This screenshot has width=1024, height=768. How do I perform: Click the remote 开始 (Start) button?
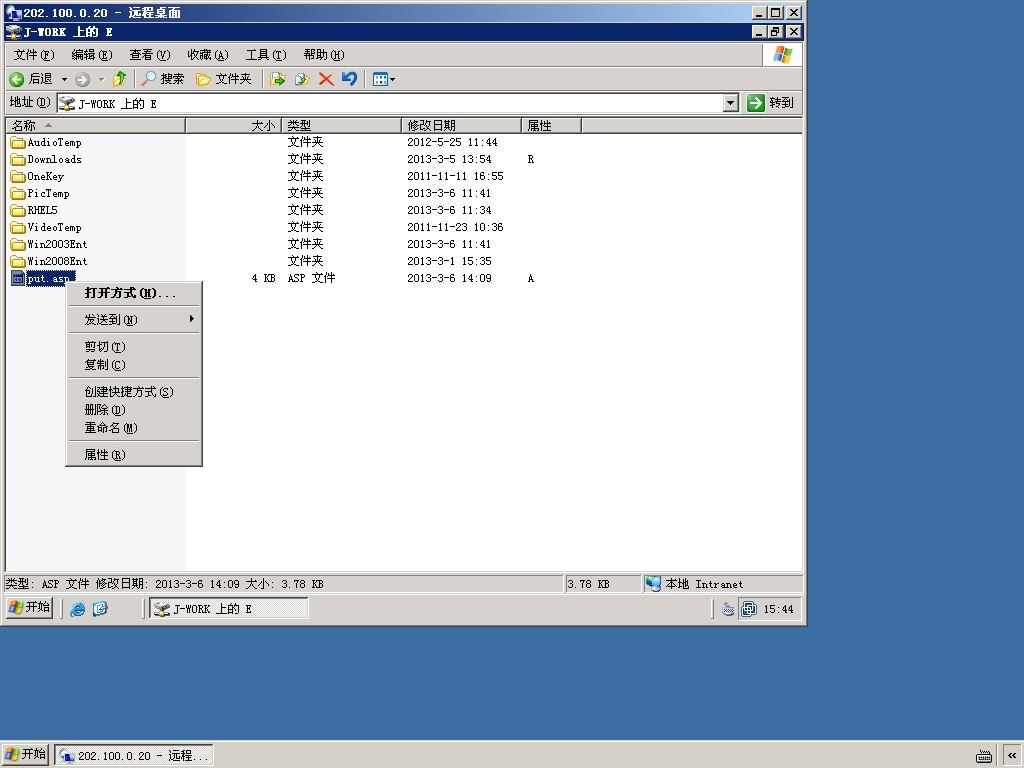29,607
